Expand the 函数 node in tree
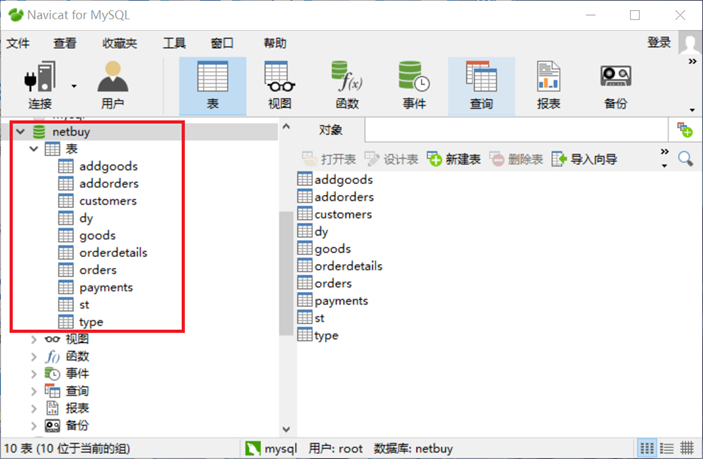This screenshot has width=703, height=459. [34, 357]
